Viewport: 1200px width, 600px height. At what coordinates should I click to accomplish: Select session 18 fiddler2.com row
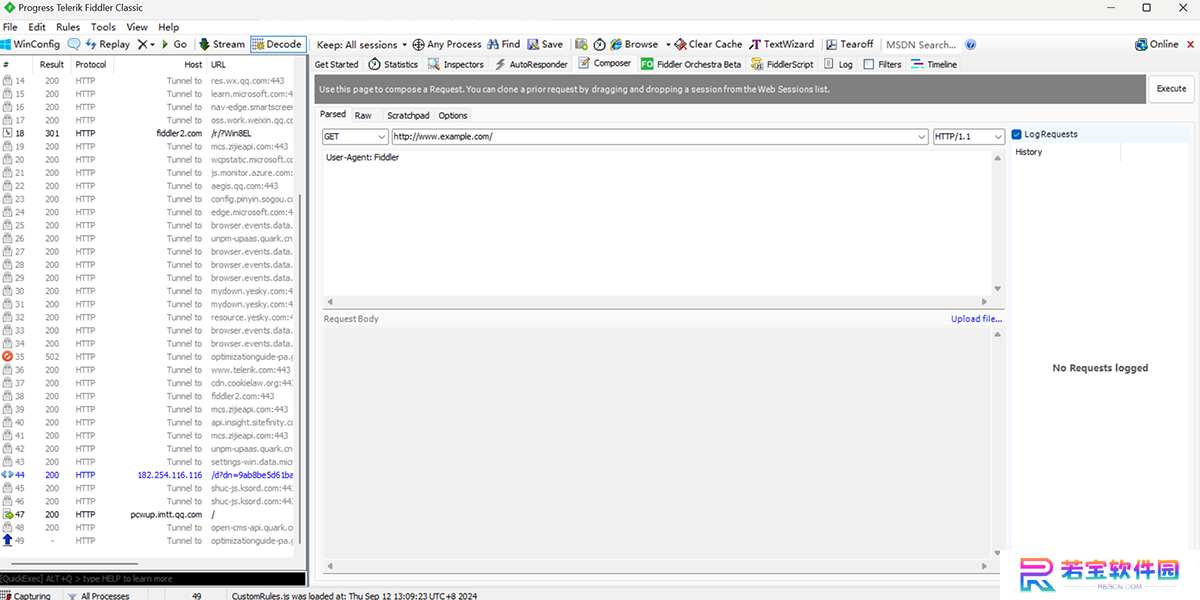pyautogui.click(x=148, y=133)
